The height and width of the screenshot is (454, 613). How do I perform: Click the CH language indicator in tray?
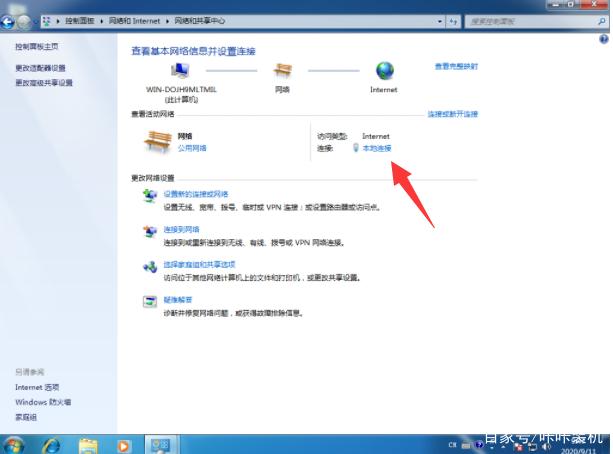click(x=453, y=445)
